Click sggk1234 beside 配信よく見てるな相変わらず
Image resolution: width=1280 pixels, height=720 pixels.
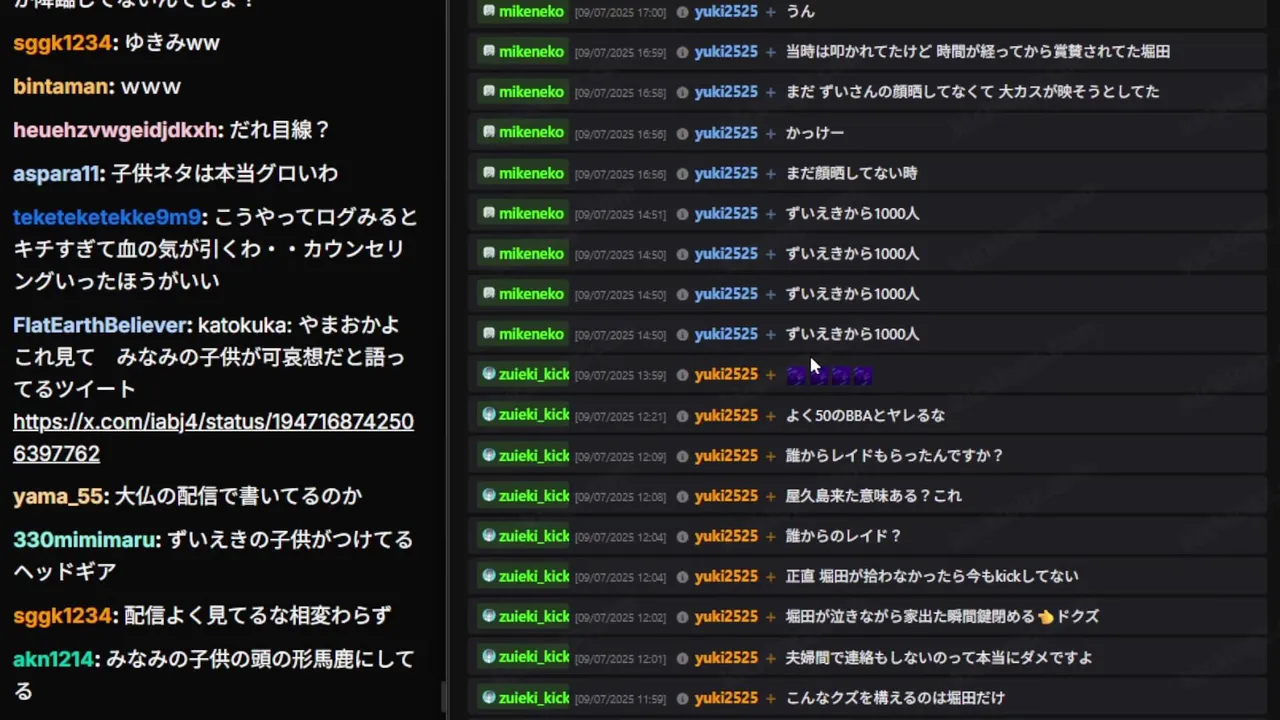pos(63,616)
